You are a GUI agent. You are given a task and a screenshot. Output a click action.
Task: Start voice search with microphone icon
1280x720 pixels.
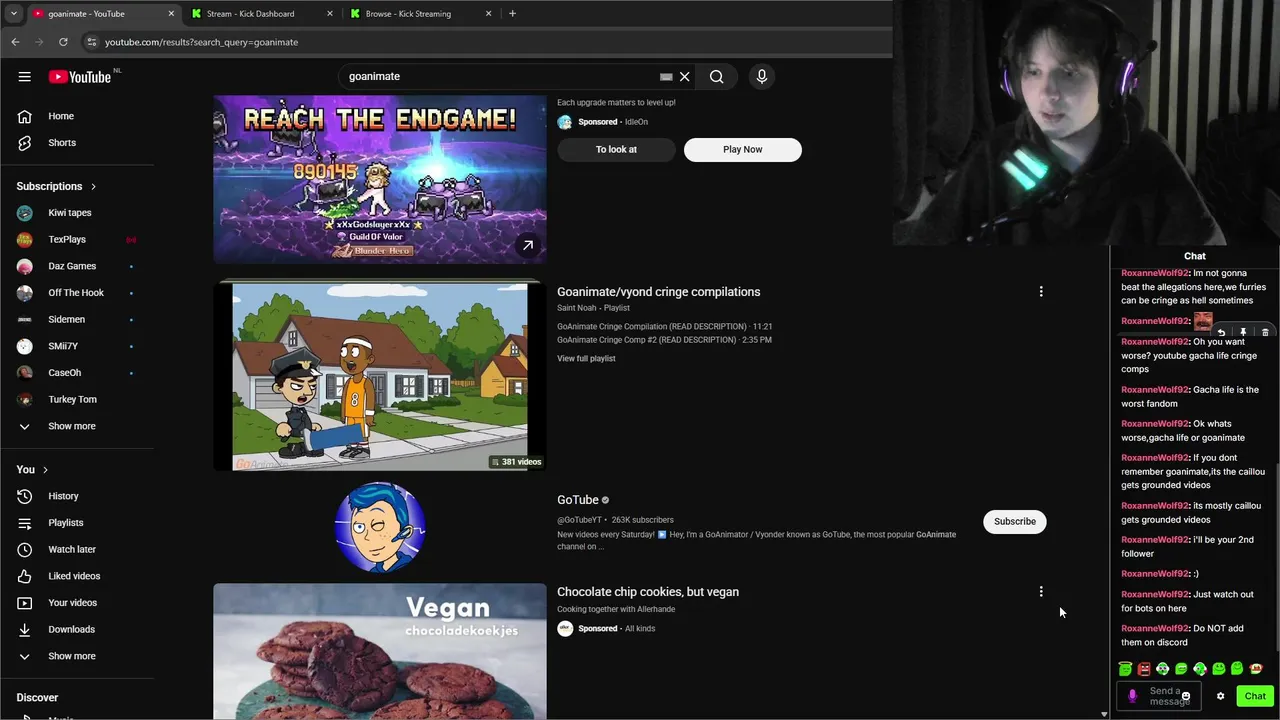pos(761,76)
